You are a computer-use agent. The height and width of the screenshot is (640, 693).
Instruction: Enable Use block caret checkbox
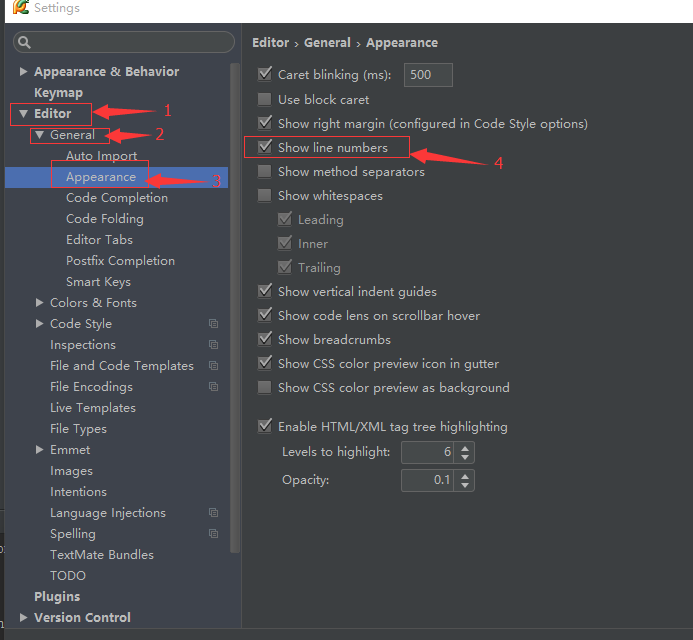click(265, 99)
